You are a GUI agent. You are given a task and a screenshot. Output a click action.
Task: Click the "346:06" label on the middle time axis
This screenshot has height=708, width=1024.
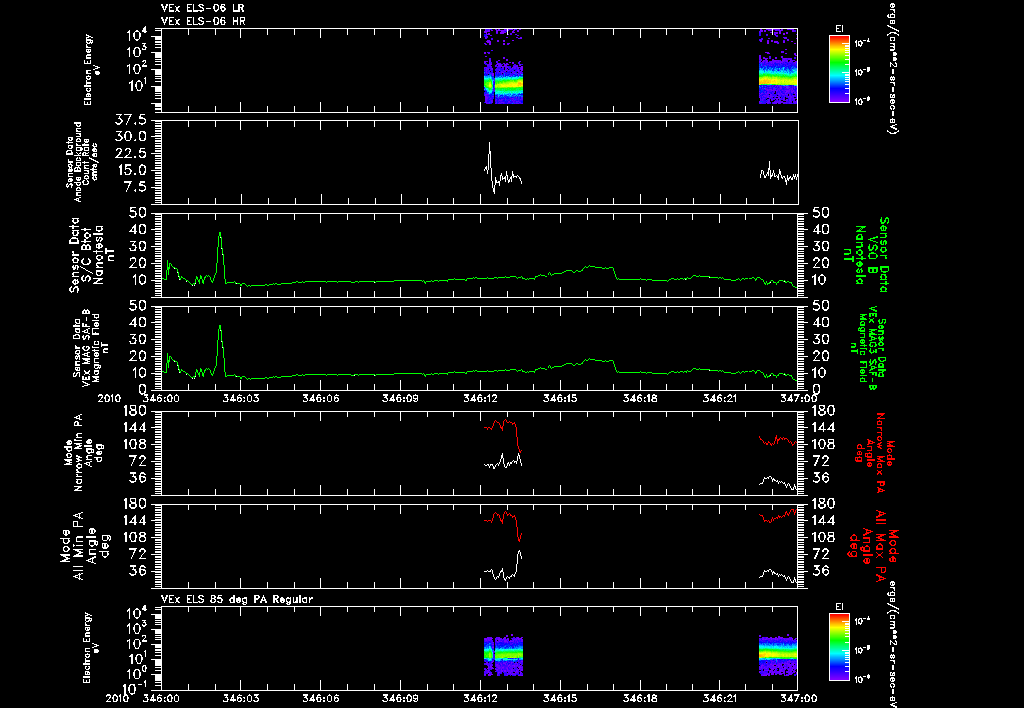[321, 398]
